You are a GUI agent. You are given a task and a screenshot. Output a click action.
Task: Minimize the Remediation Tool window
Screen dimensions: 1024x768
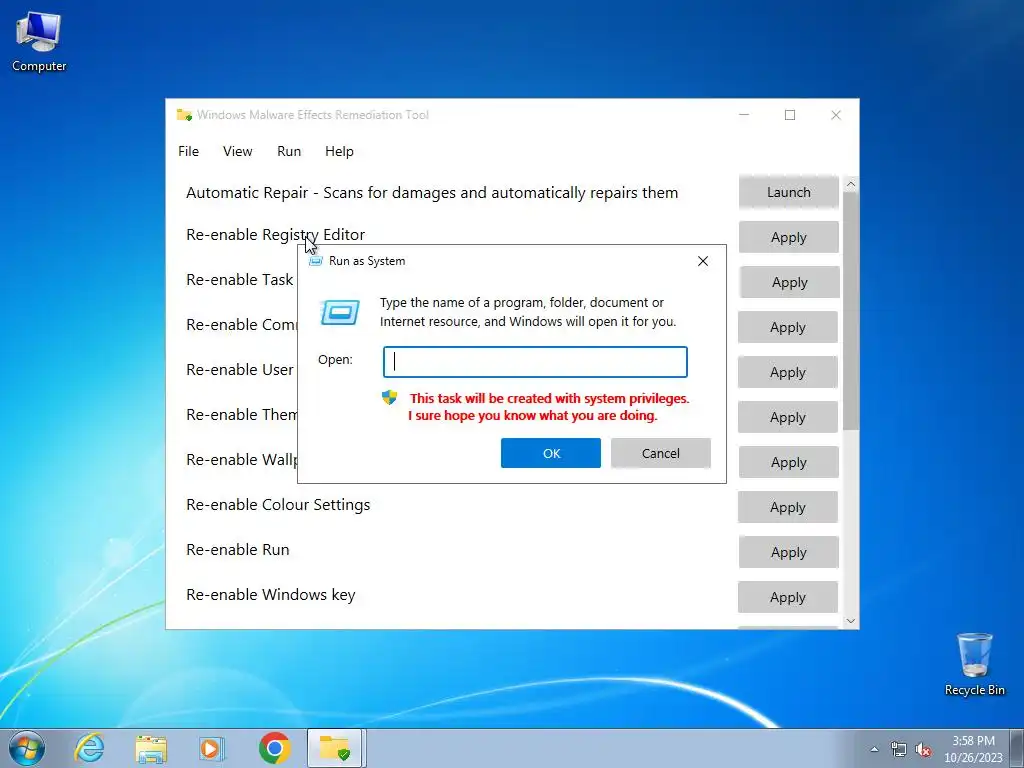coord(744,115)
